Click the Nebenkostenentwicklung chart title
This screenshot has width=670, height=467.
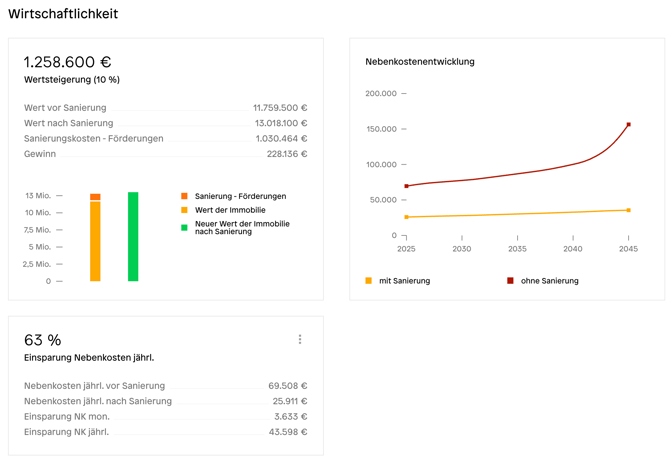point(420,62)
